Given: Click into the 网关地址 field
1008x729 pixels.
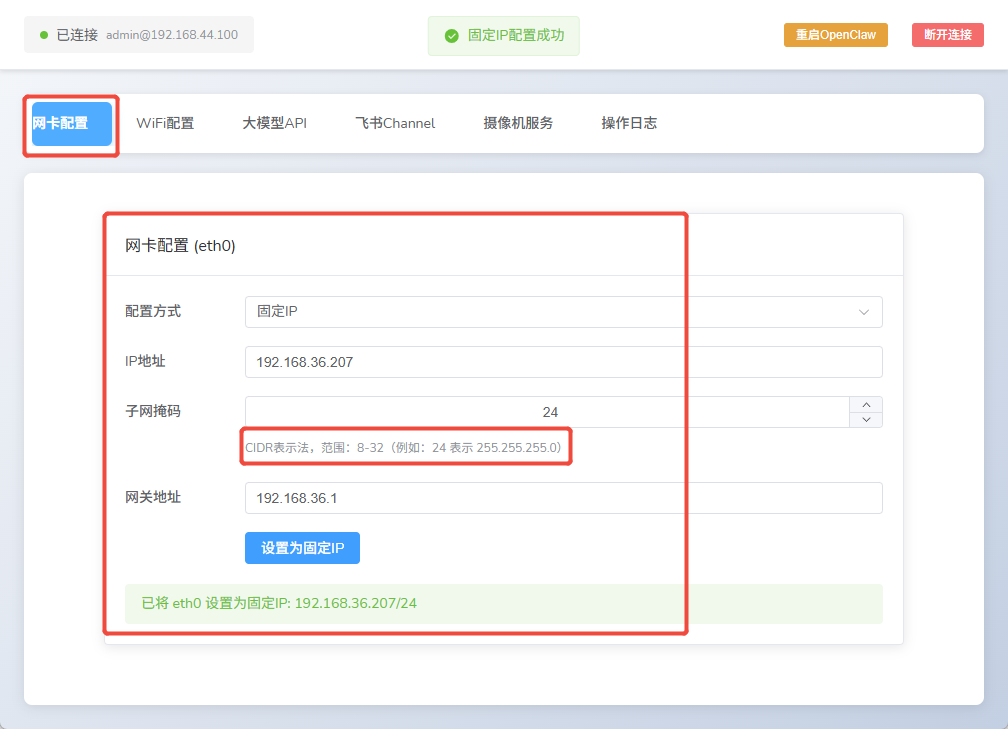Looking at the screenshot, I should (x=563, y=498).
